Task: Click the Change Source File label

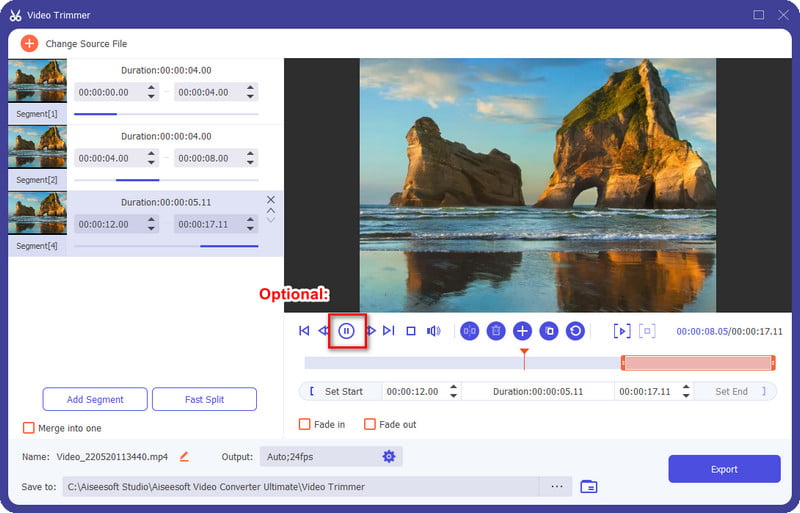Action: point(86,44)
